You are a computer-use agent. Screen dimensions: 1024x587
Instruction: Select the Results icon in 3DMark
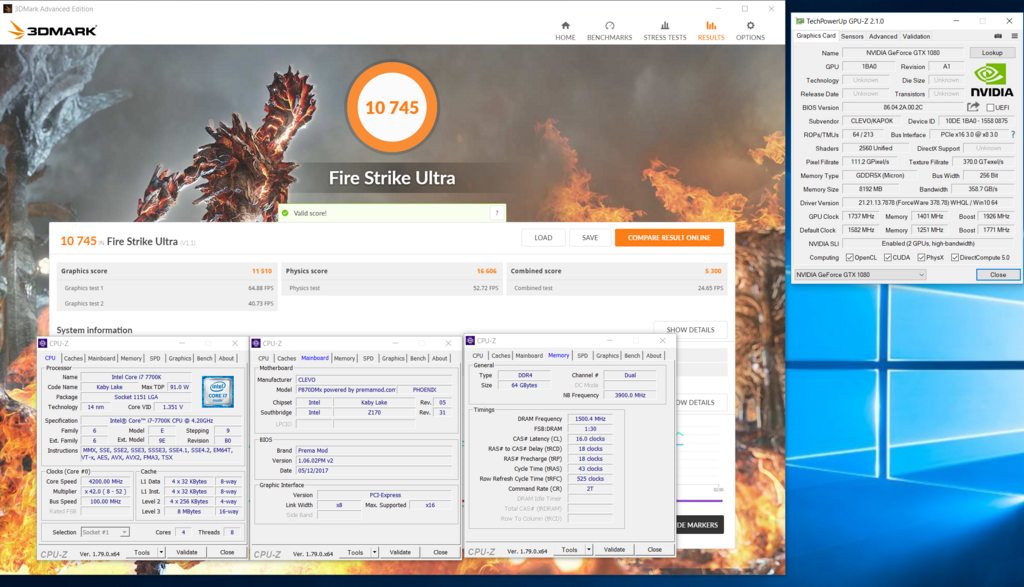(711, 26)
